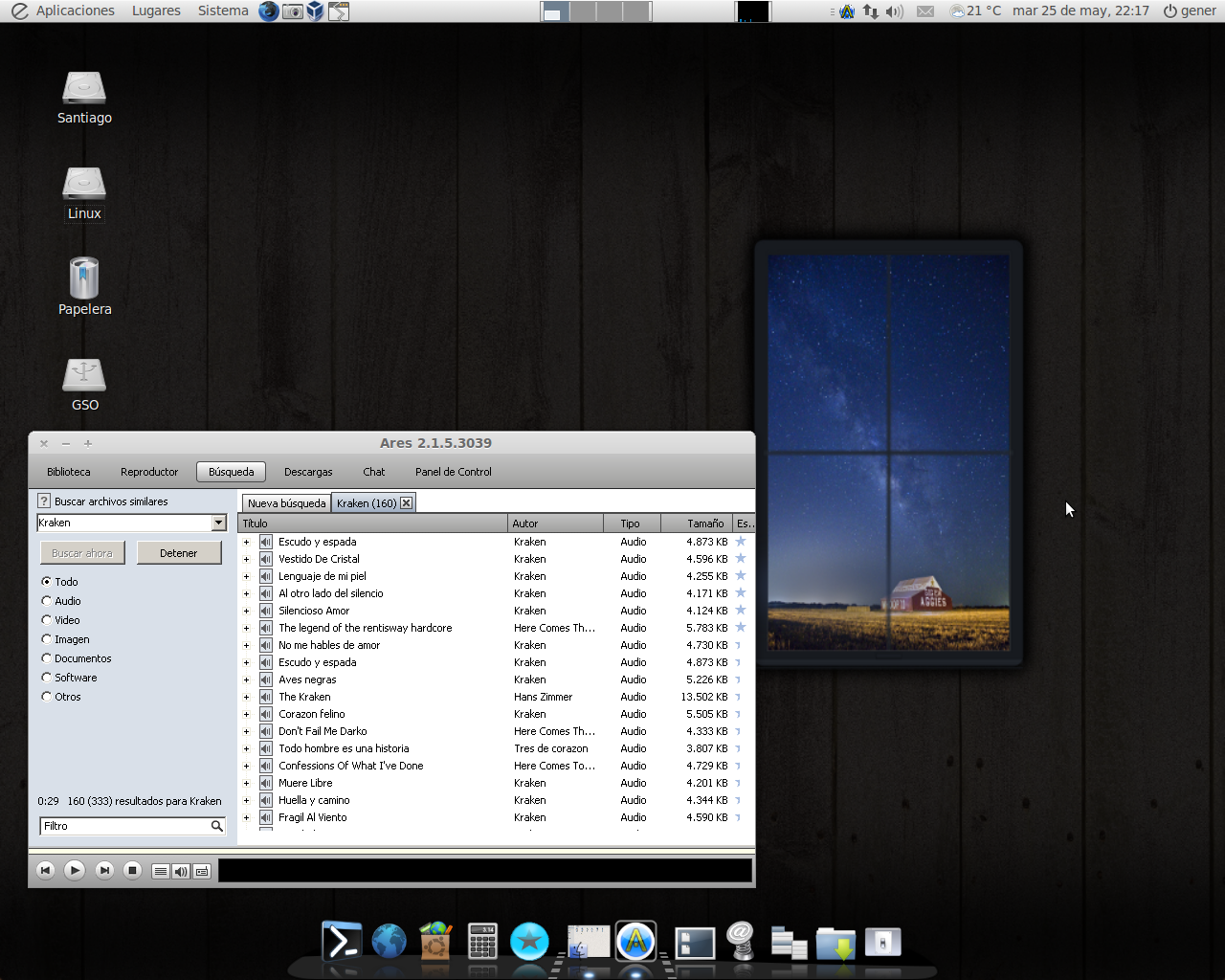
Task: Open the calculator from the dock
Action: click(x=482, y=941)
